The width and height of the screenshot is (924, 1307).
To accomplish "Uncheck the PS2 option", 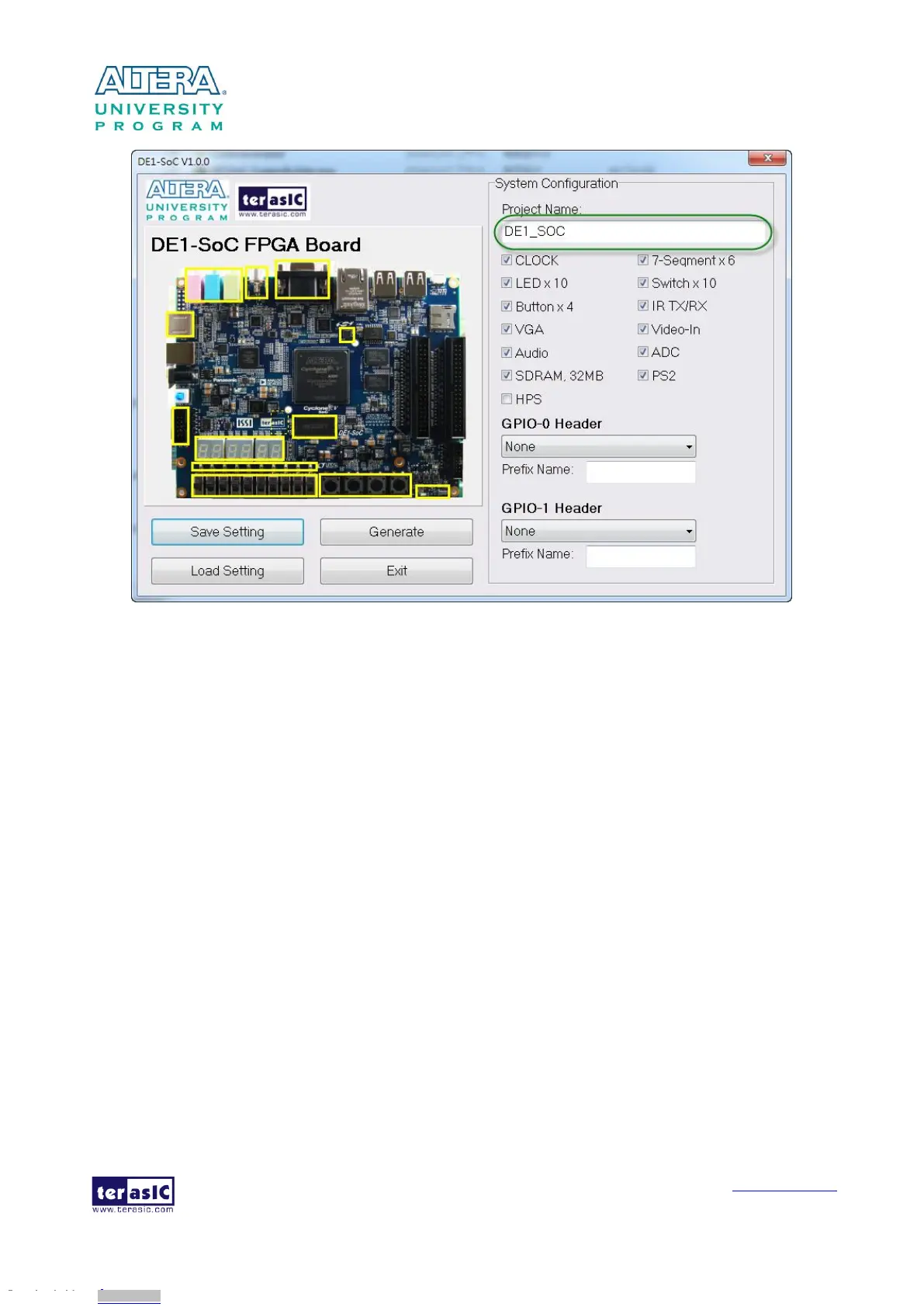I will [643, 375].
